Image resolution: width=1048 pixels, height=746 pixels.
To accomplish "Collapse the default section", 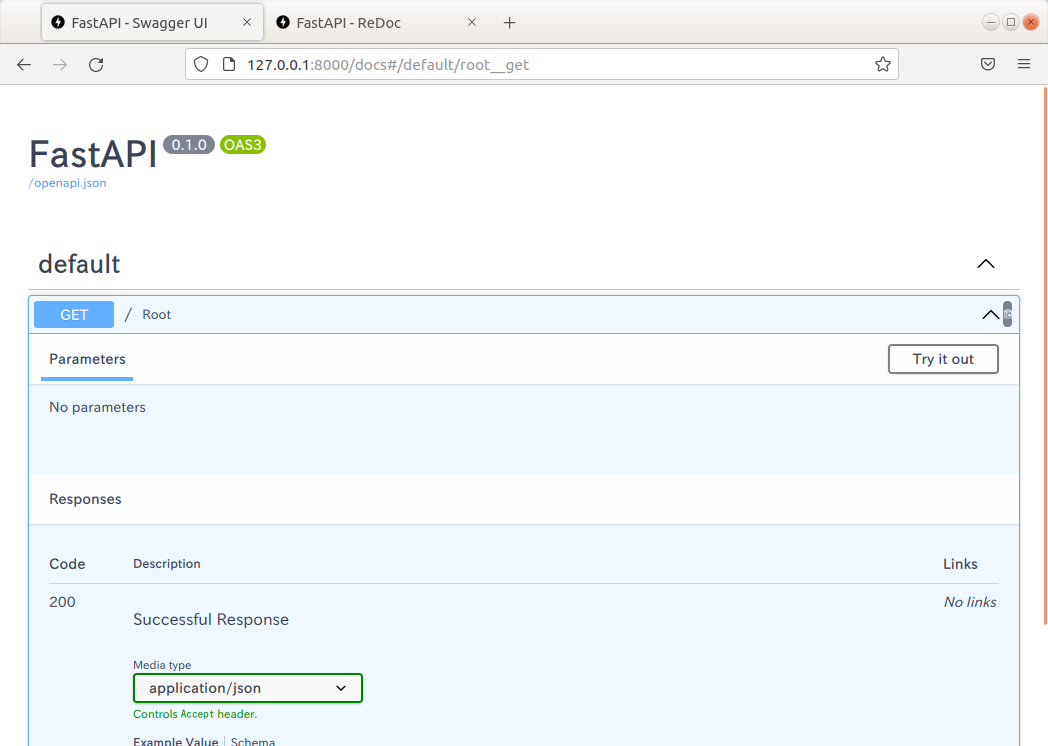I will (x=985, y=264).
